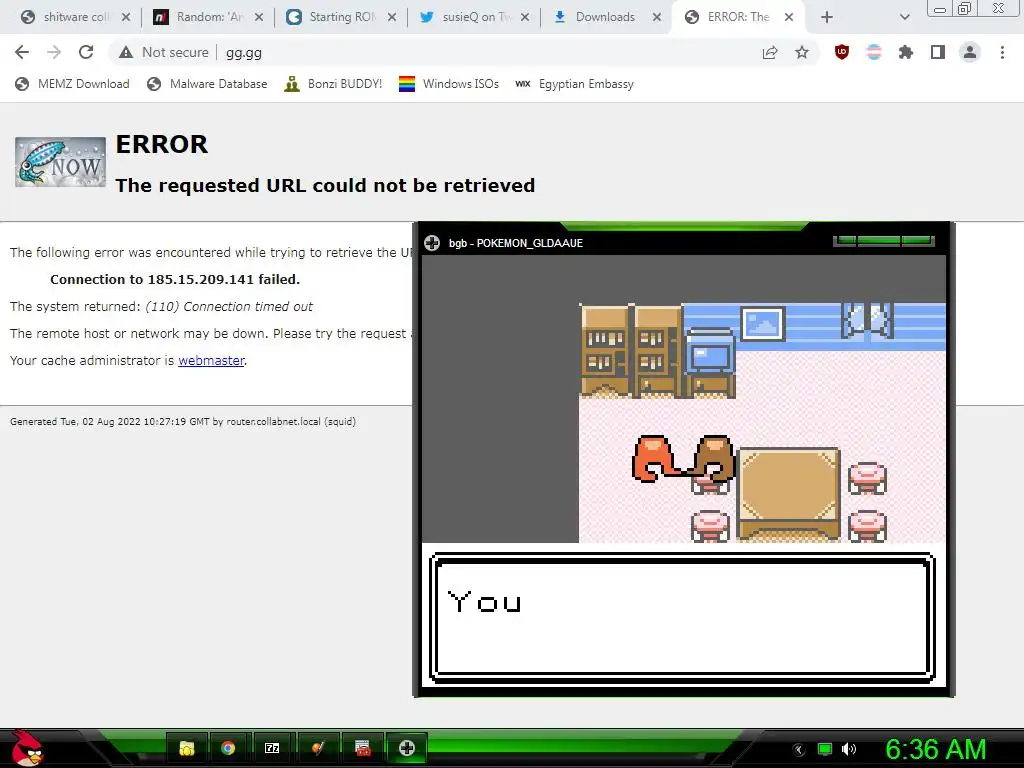Open the striped flag extension icon
Screen dimensions: 1024x768
[x=874, y=52]
